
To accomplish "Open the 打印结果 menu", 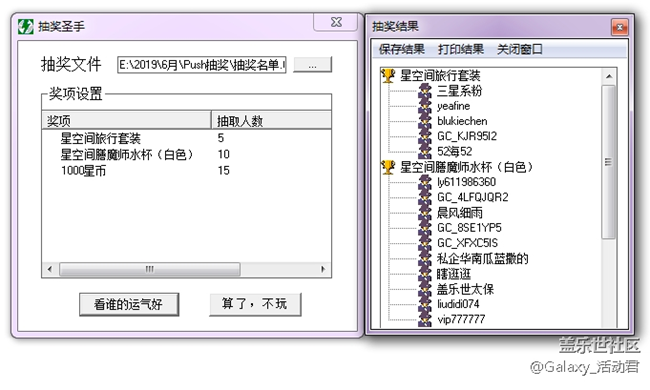I will click(x=461, y=49).
